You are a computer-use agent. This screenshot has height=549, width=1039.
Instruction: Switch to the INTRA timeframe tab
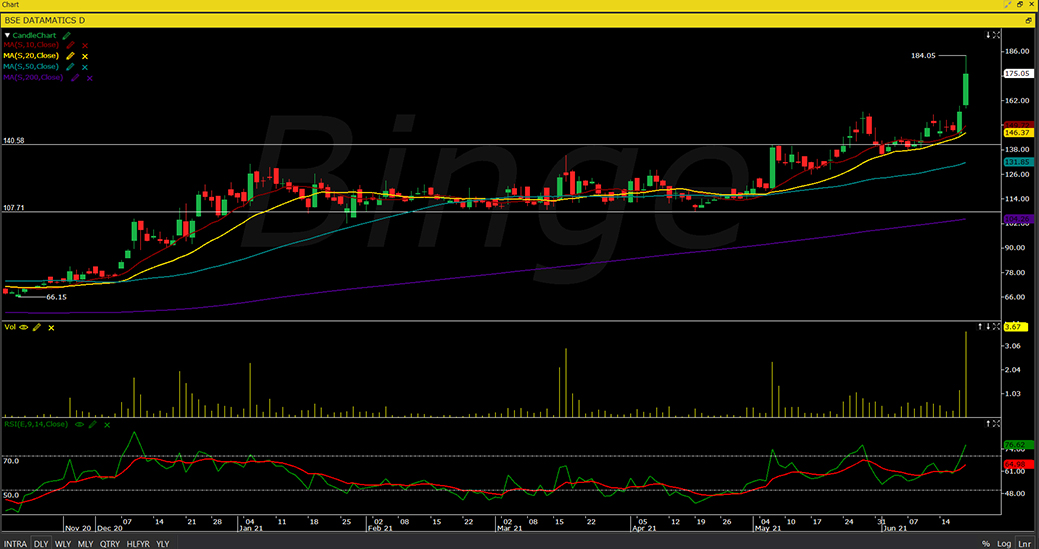[x=15, y=544]
